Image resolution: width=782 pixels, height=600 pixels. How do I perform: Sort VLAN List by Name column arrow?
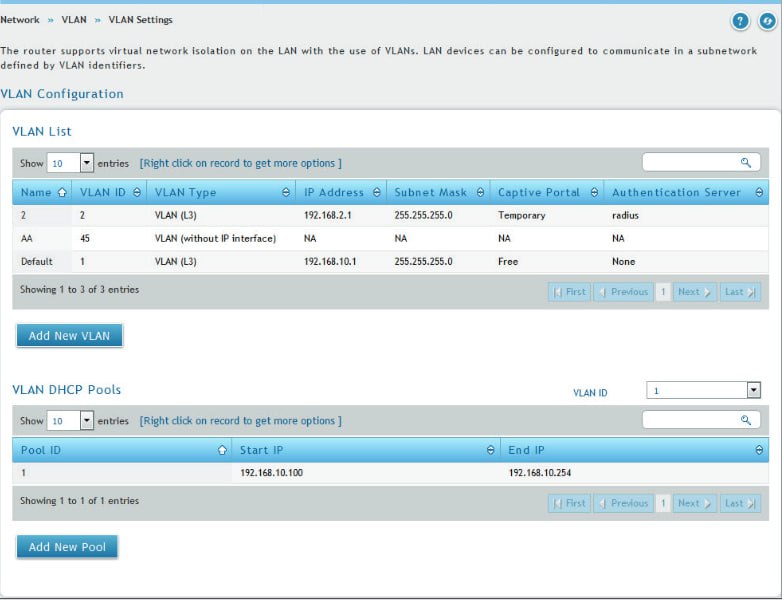(x=62, y=193)
